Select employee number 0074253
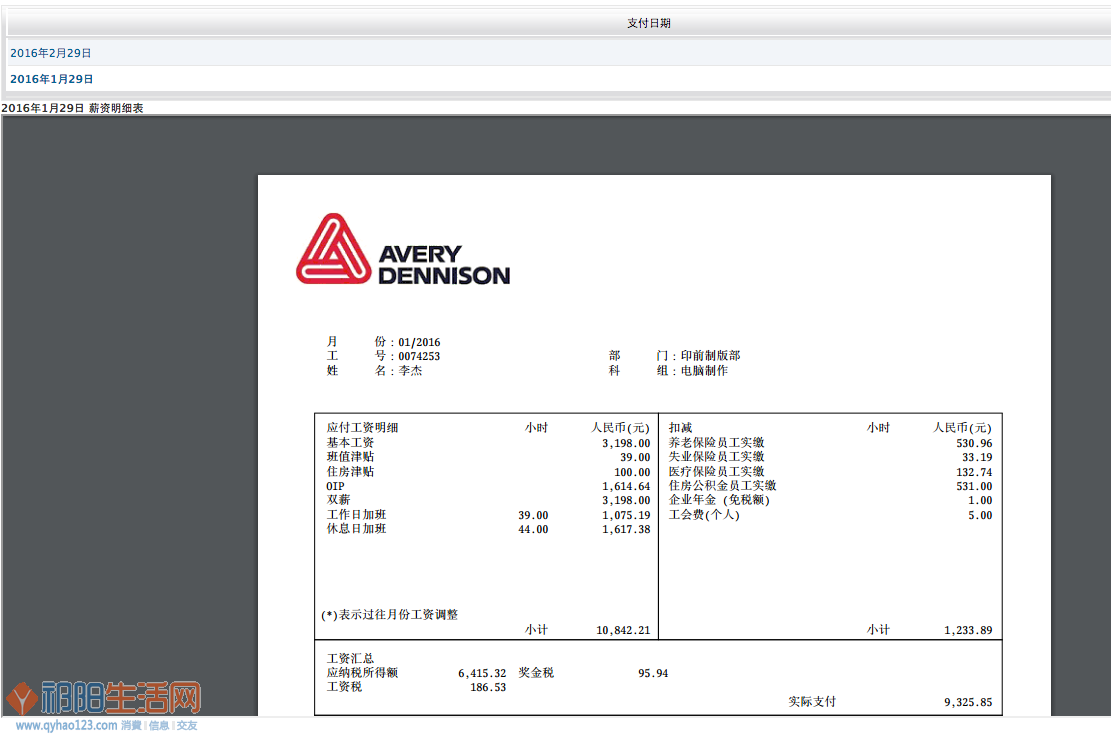 pyautogui.click(x=419, y=356)
